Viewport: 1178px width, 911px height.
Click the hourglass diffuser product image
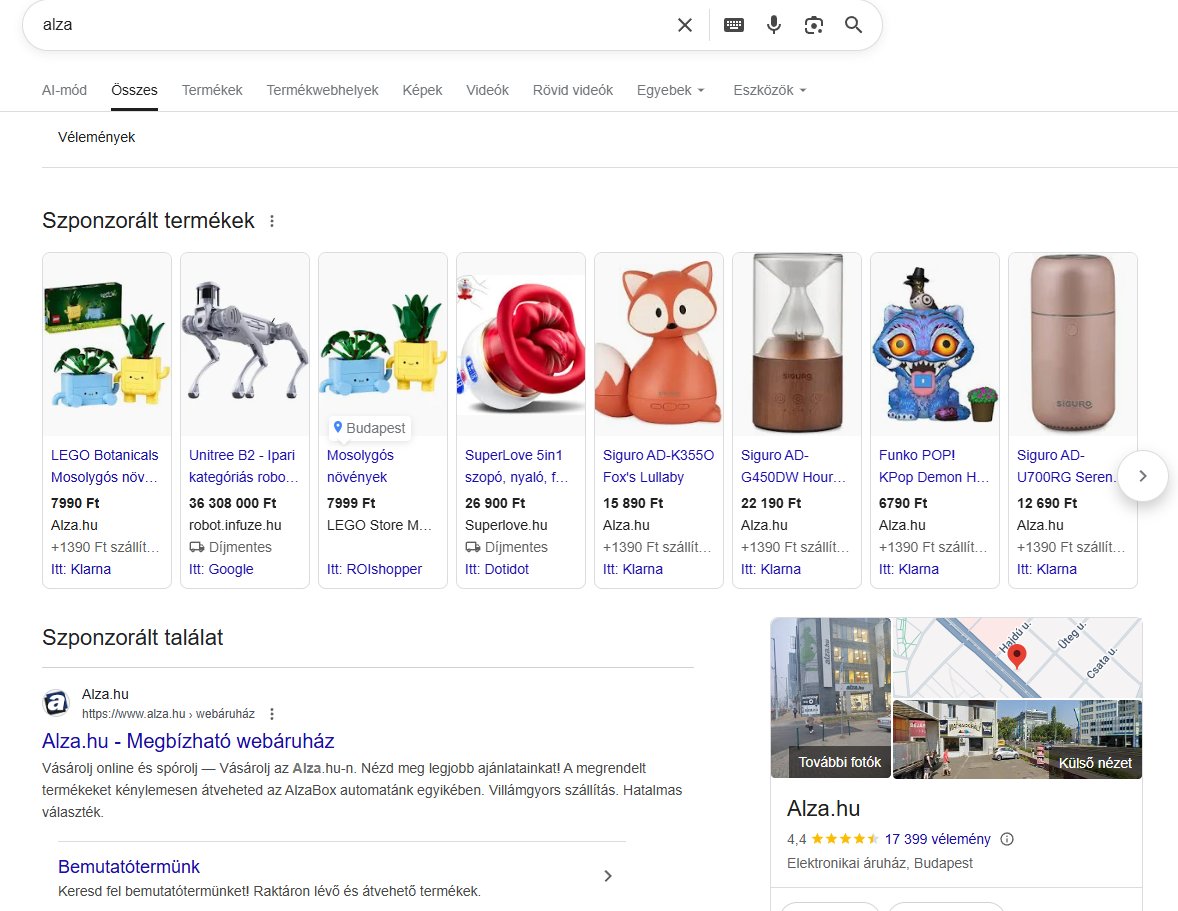click(x=796, y=345)
